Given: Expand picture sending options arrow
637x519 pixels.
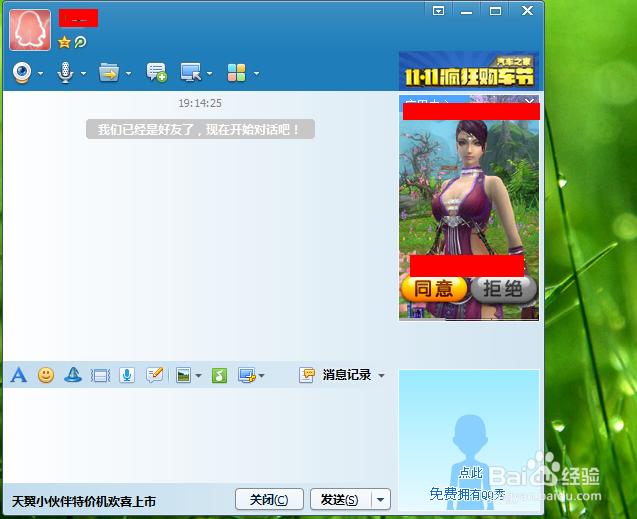Looking at the screenshot, I should point(198,376).
